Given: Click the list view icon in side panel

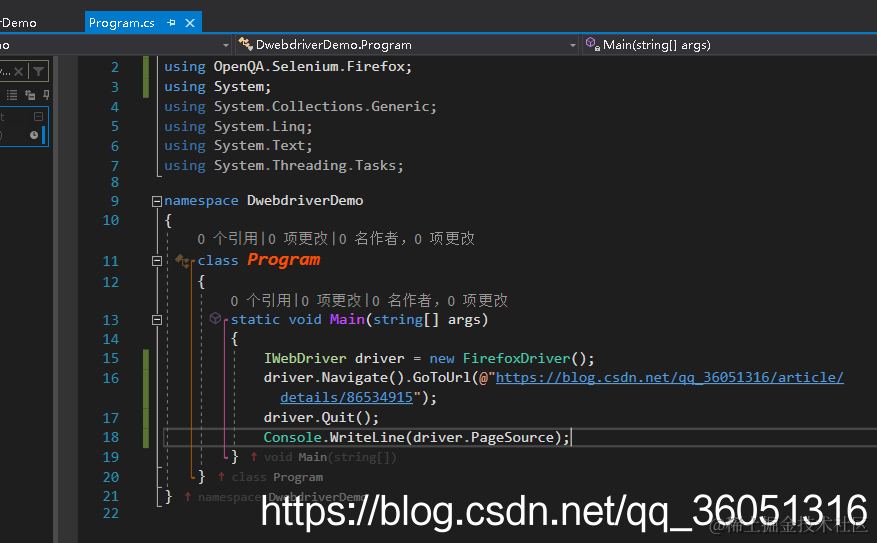Looking at the screenshot, I should 12,95.
